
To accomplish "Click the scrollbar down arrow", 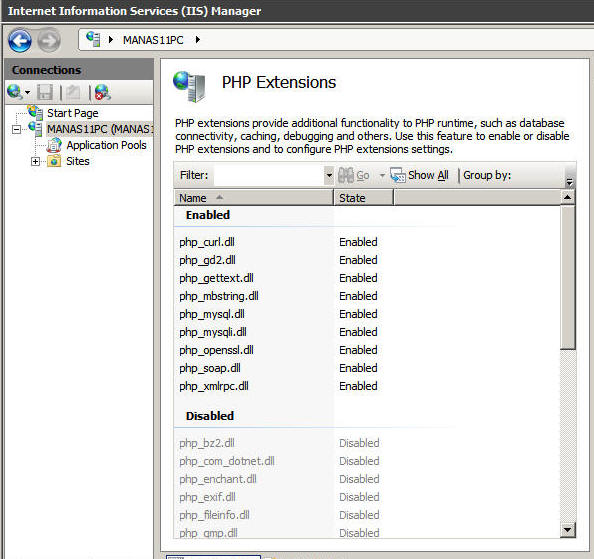I will pos(567,530).
